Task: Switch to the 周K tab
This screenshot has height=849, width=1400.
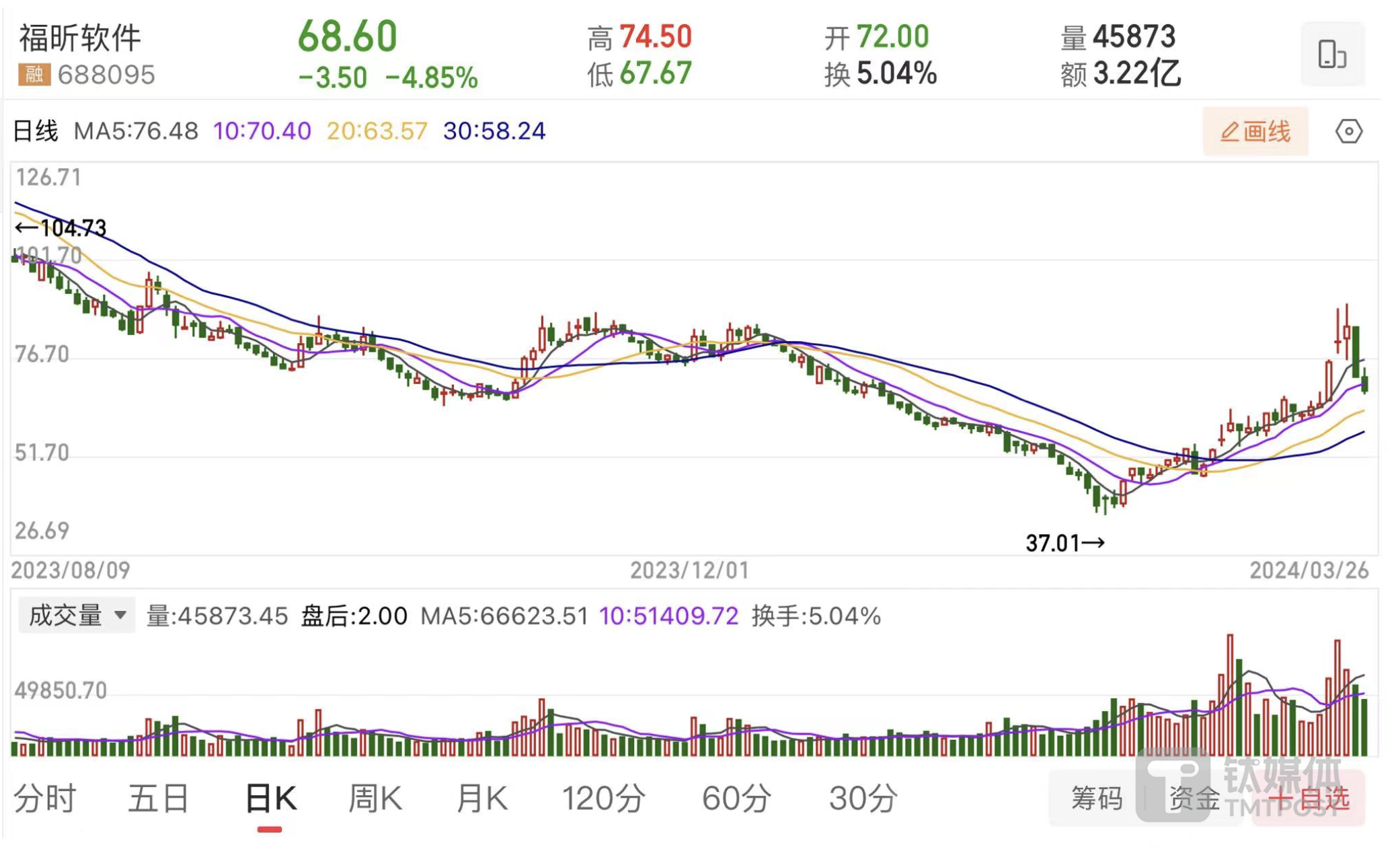Action: (375, 799)
